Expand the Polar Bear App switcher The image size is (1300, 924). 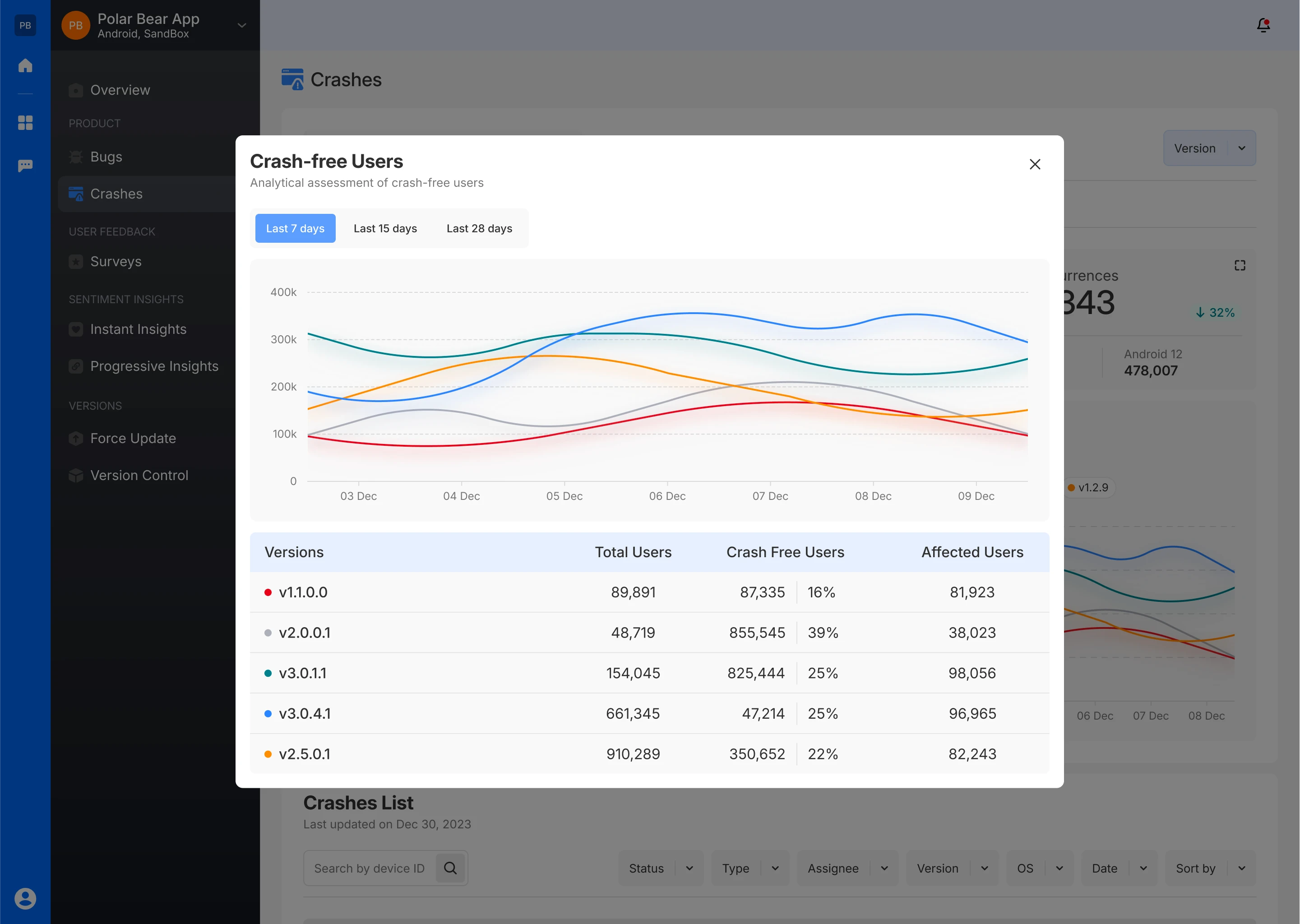click(242, 25)
